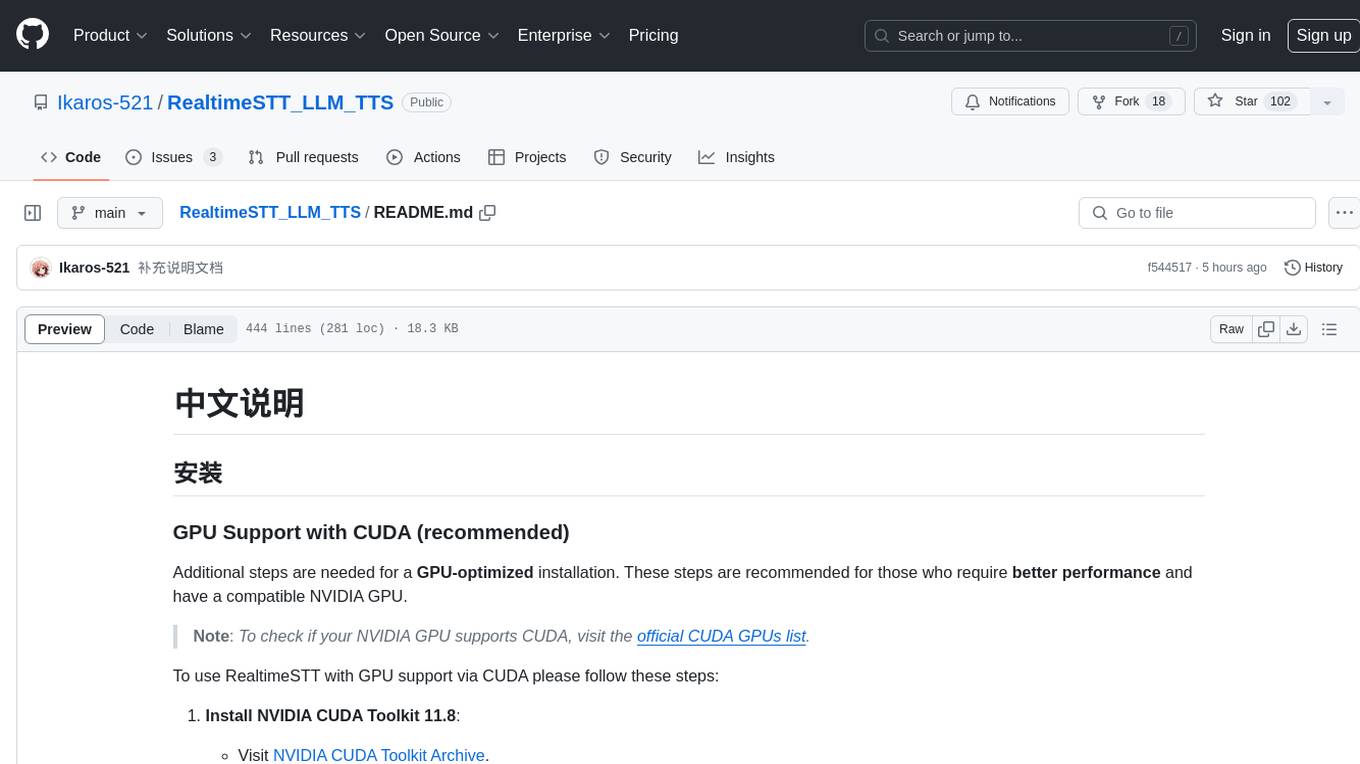Expand the Enterprise menu

coord(564,35)
